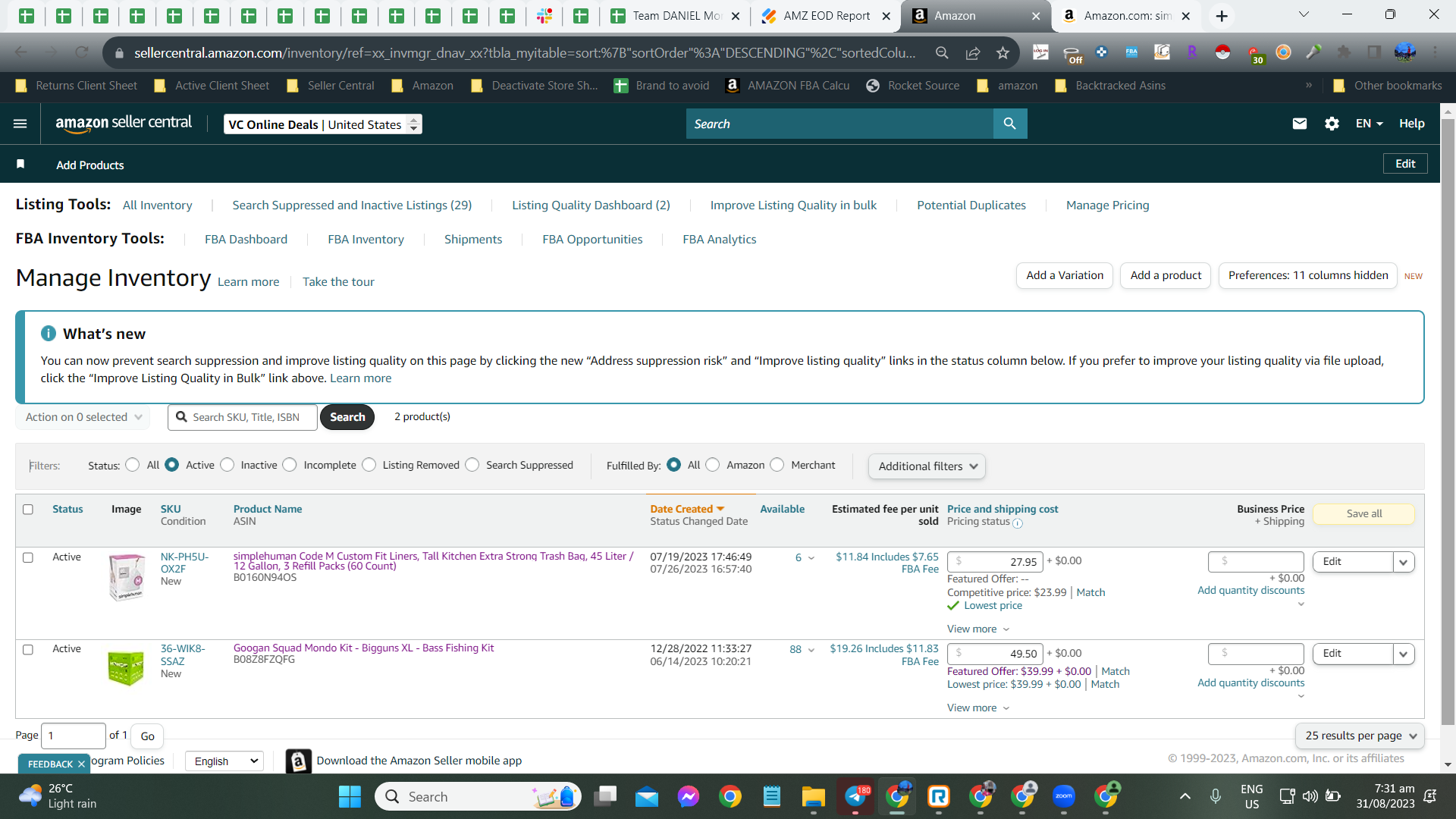Open the Edit dropdown arrow for Googan Squad row
Viewport: 1456px width, 819px height.
pyautogui.click(x=1404, y=654)
